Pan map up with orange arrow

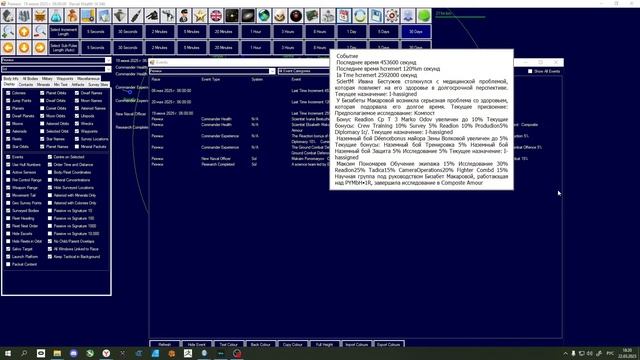click(x=24, y=31)
